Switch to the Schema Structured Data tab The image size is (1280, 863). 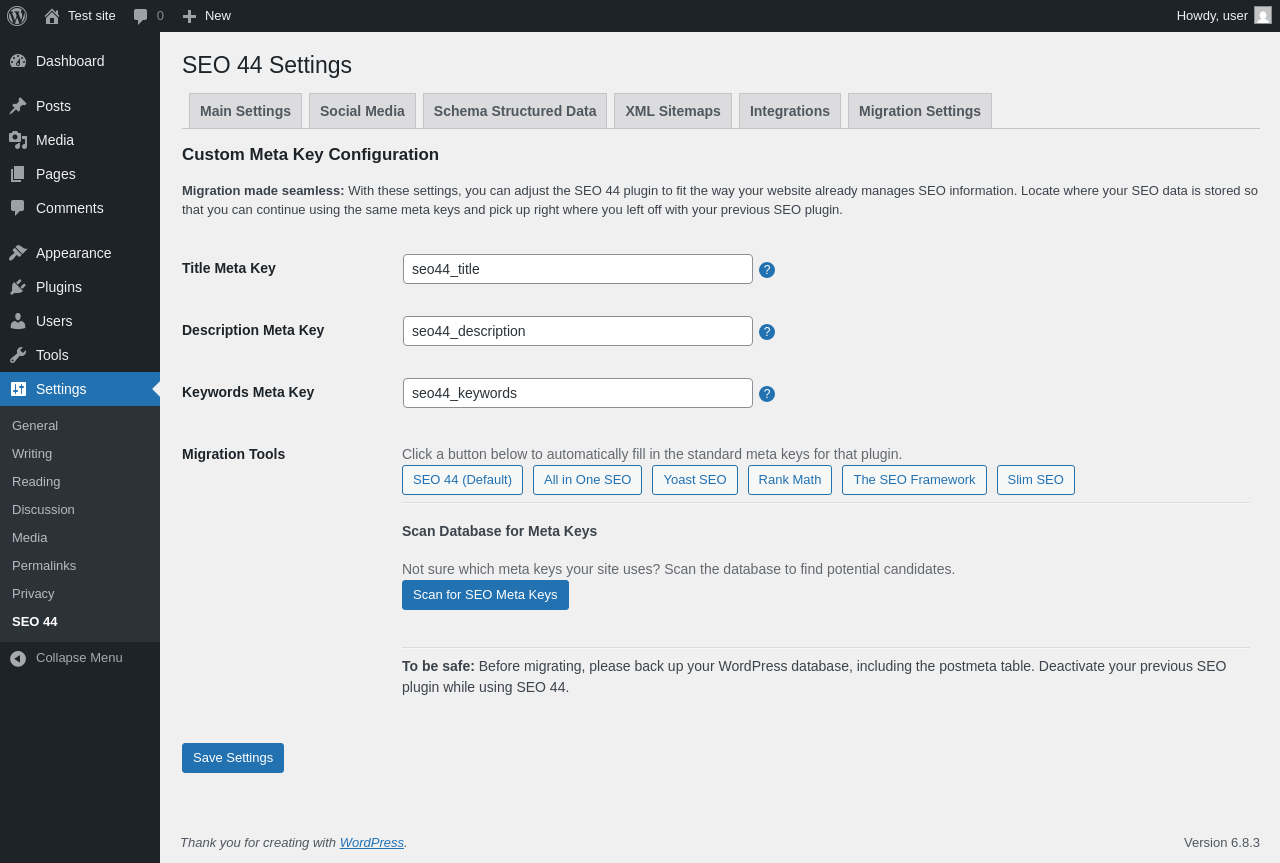(x=515, y=111)
